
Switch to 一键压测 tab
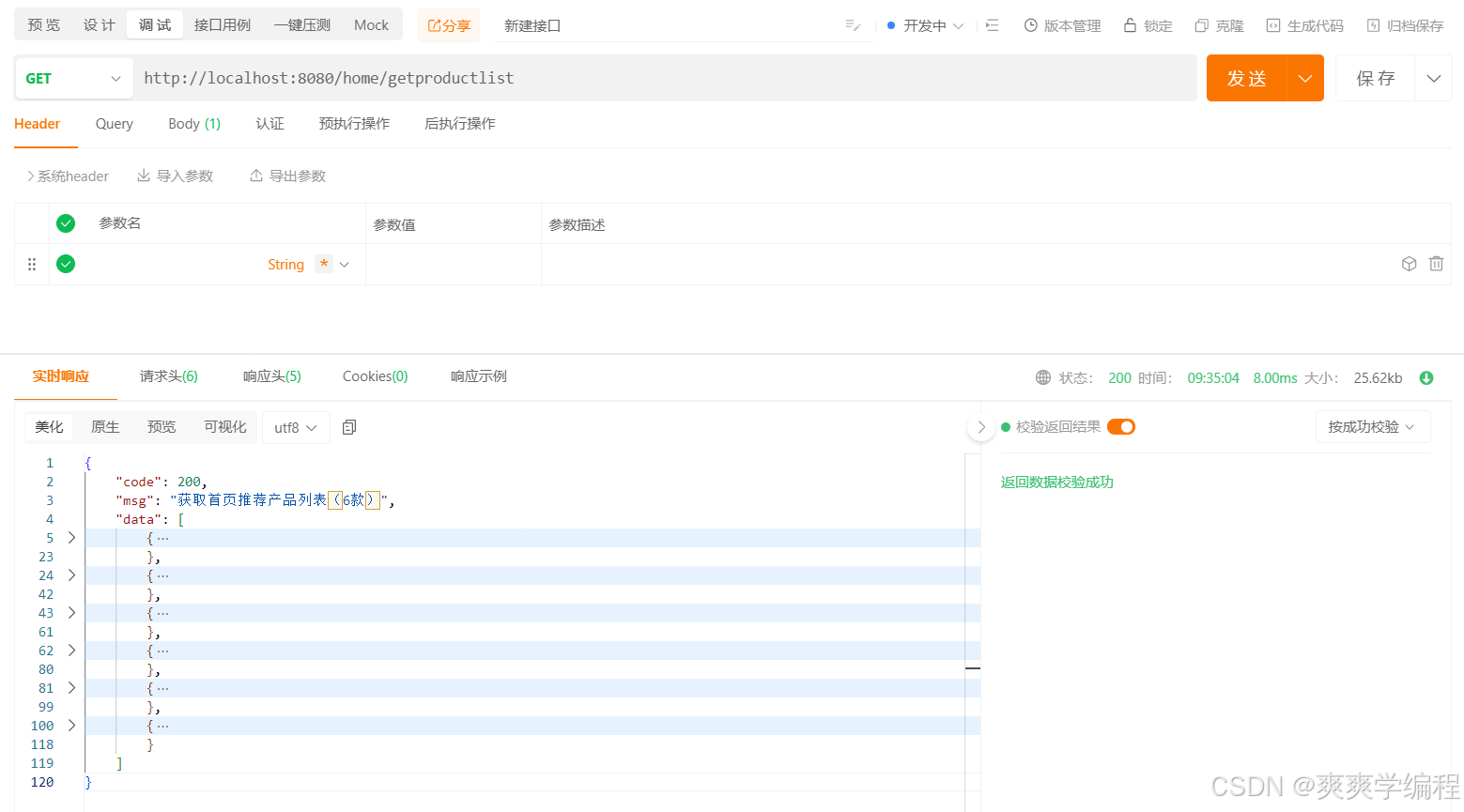point(302,25)
